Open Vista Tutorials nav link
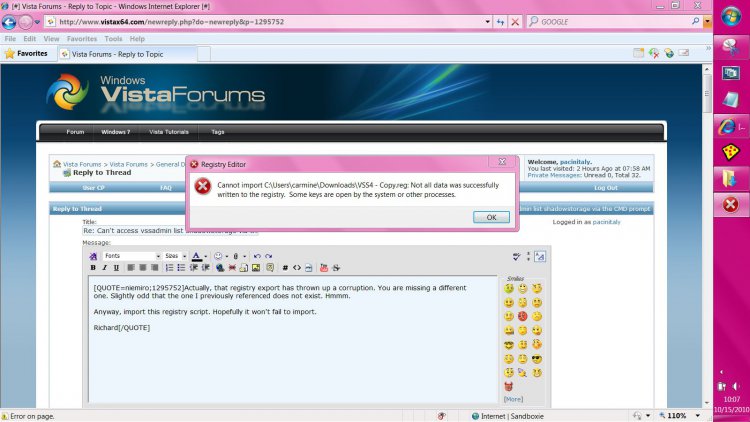This screenshot has width=750, height=422. 169,132
